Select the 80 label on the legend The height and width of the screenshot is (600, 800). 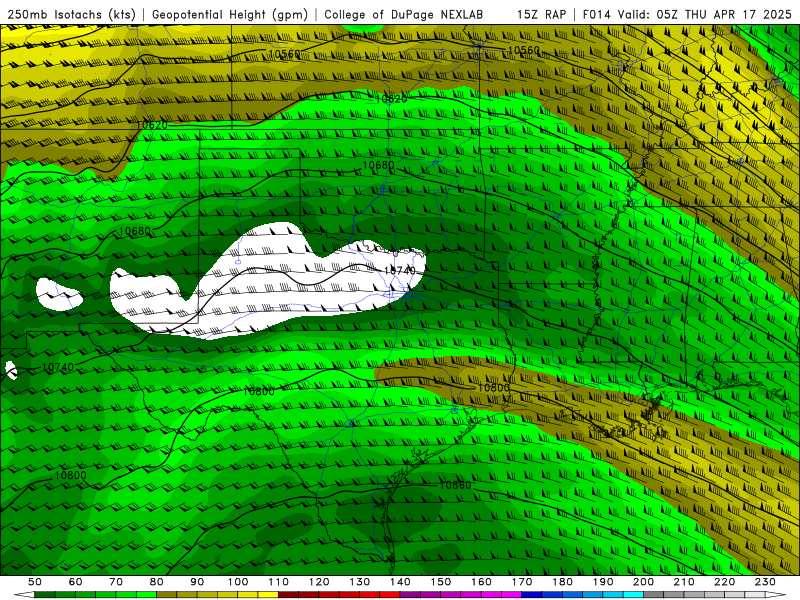point(157,582)
